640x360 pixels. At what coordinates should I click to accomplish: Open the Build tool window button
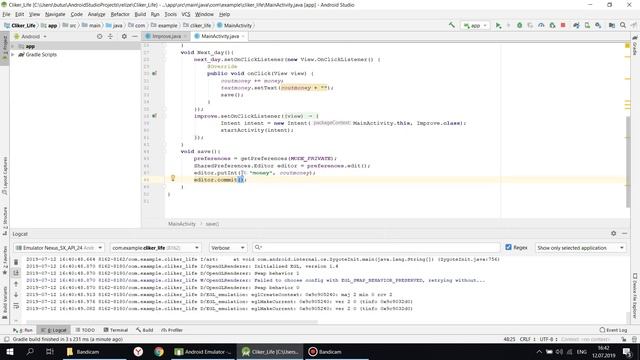144,330
